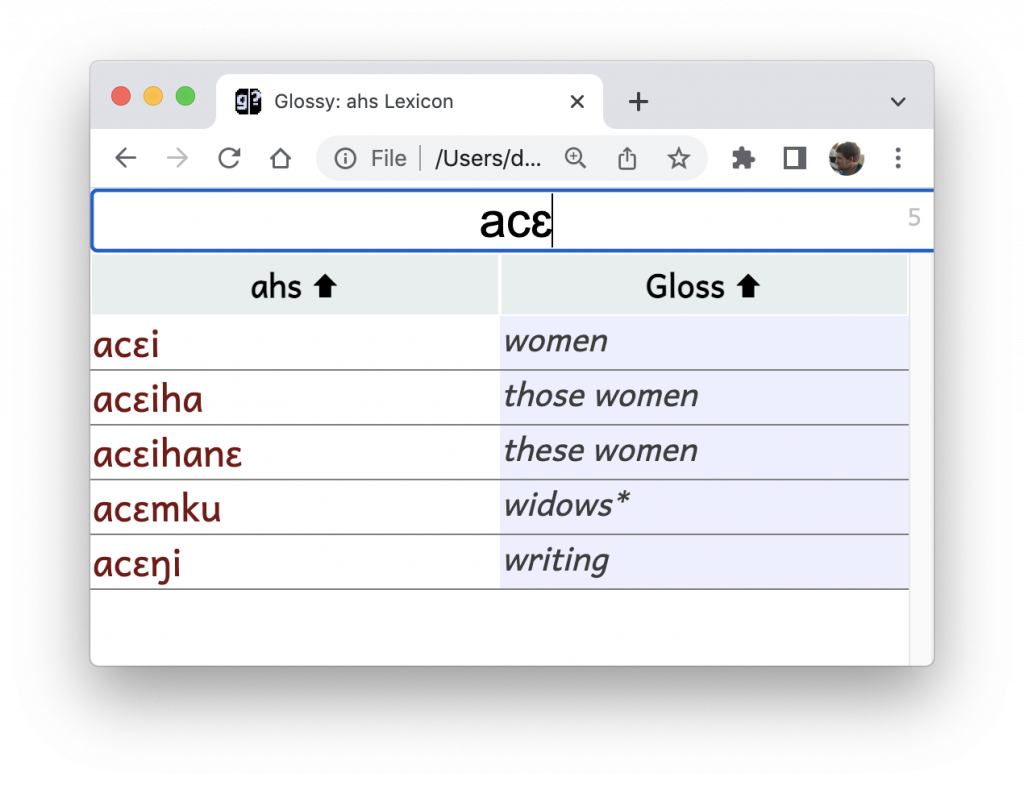Share this page via the share icon
The width and height of the screenshot is (1024, 785).
[x=627, y=158]
